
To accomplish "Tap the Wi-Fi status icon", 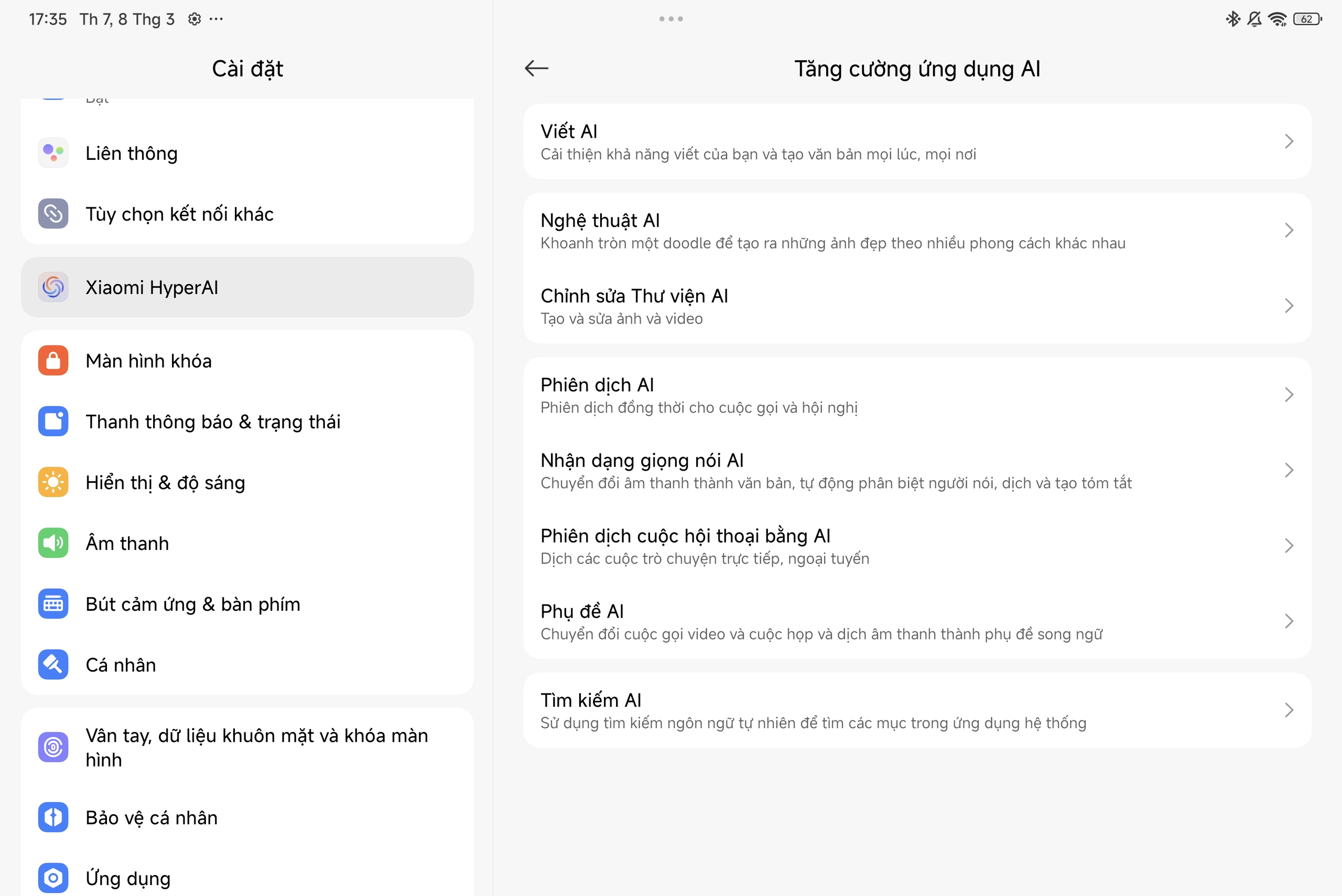I will click(1278, 19).
